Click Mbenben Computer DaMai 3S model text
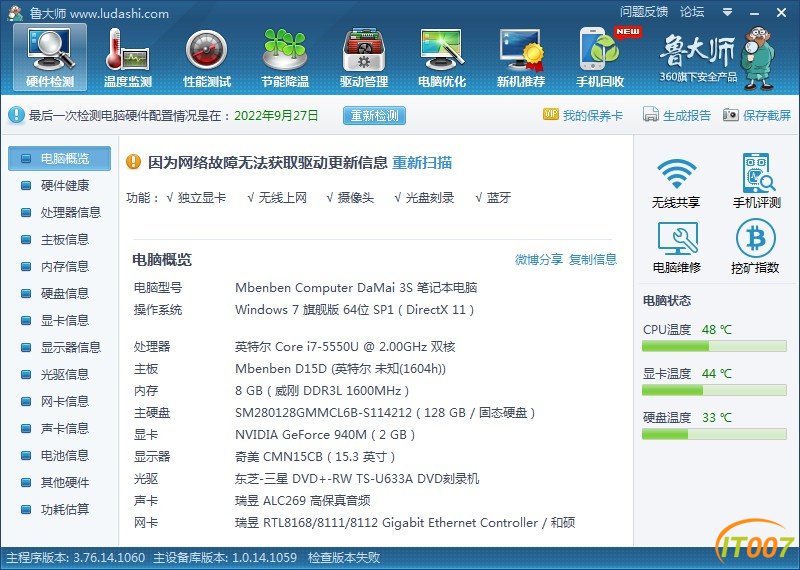The height and width of the screenshot is (570, 800). pos(356,288)
